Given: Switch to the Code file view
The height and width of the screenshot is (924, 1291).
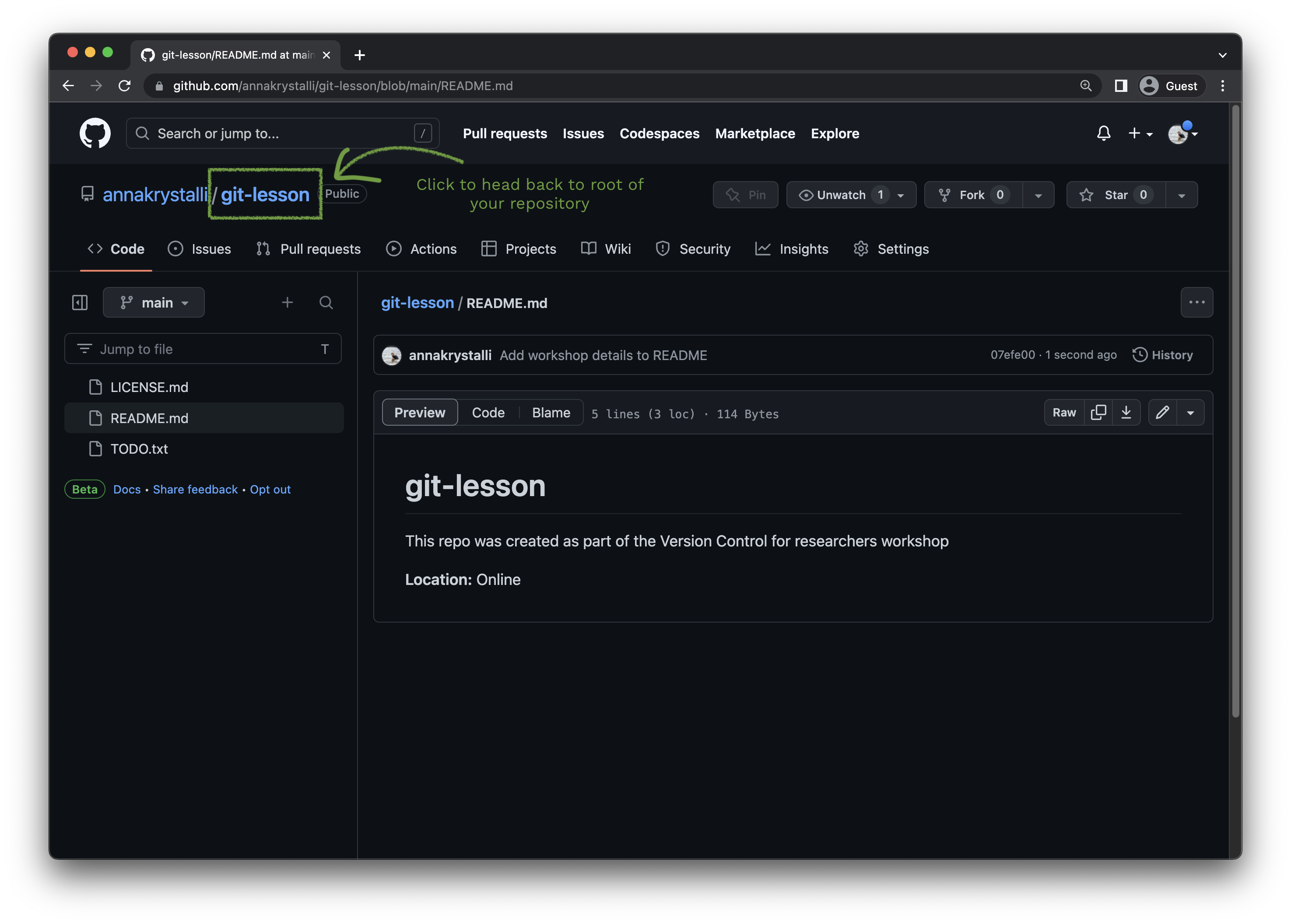Looking at the screenshot, I should (x=488, y=413).
